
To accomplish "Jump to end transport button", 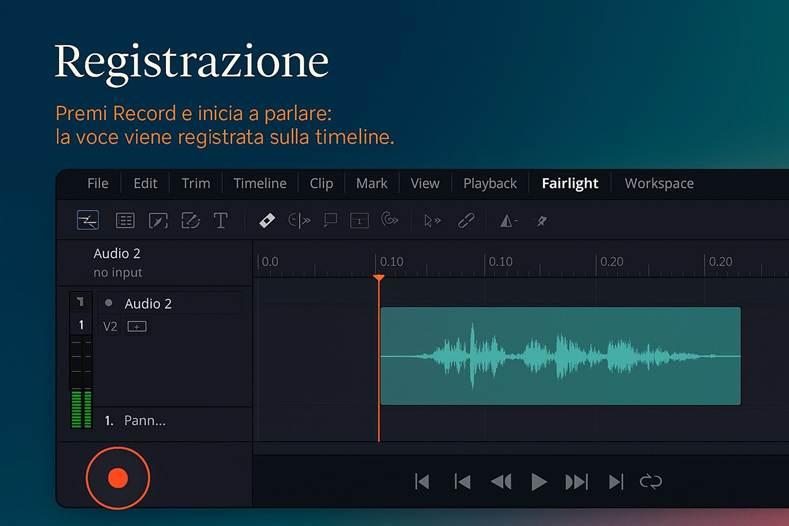I will (x=616, y=482).
